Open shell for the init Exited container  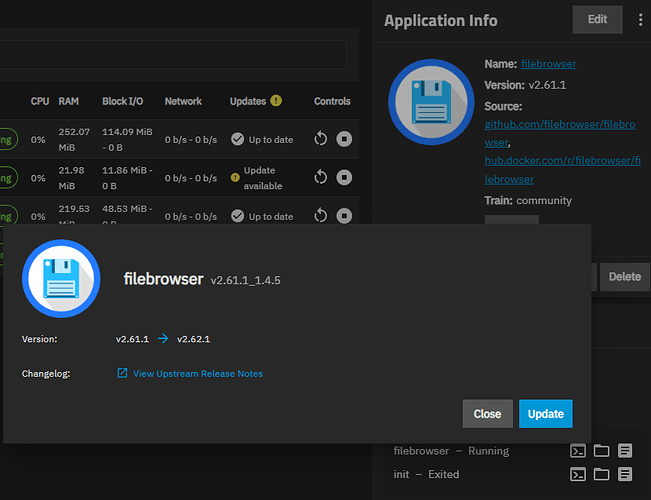tap(578, 474)
